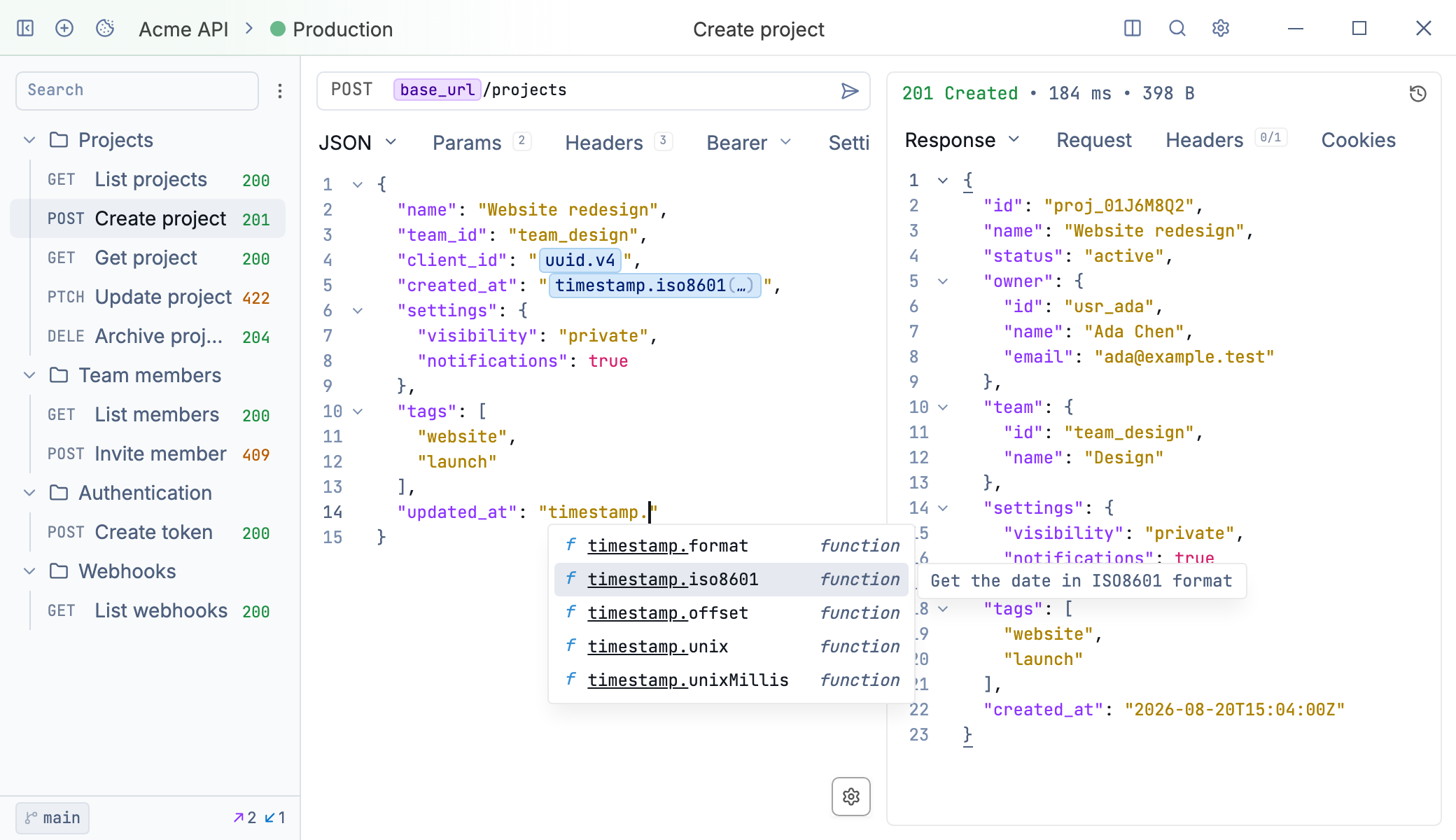Image resolution: width=1456 pixels, height=840 pixels.
Task: Open Create token request
Action: pyautogui.click(x=148, y=532)
